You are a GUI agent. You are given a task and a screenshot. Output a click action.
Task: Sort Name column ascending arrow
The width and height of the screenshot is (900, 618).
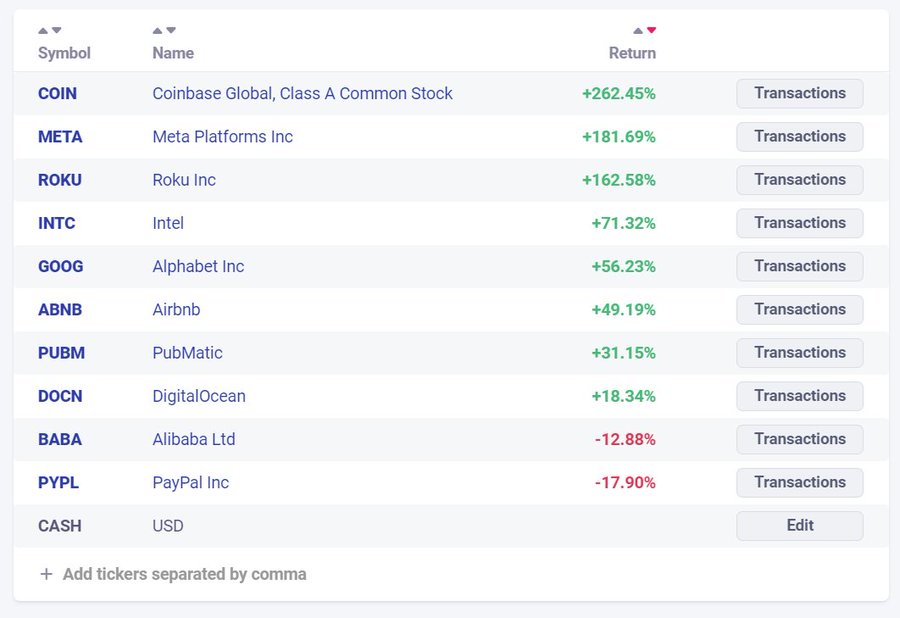[x=157, y=30]
